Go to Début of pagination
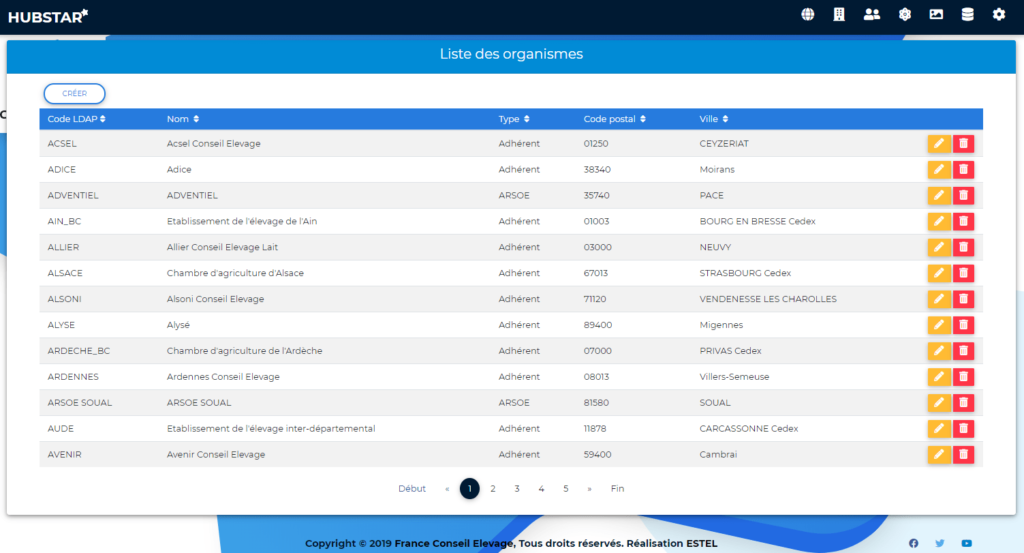Viewport: 1024px width, 553px height. (412, 488)
